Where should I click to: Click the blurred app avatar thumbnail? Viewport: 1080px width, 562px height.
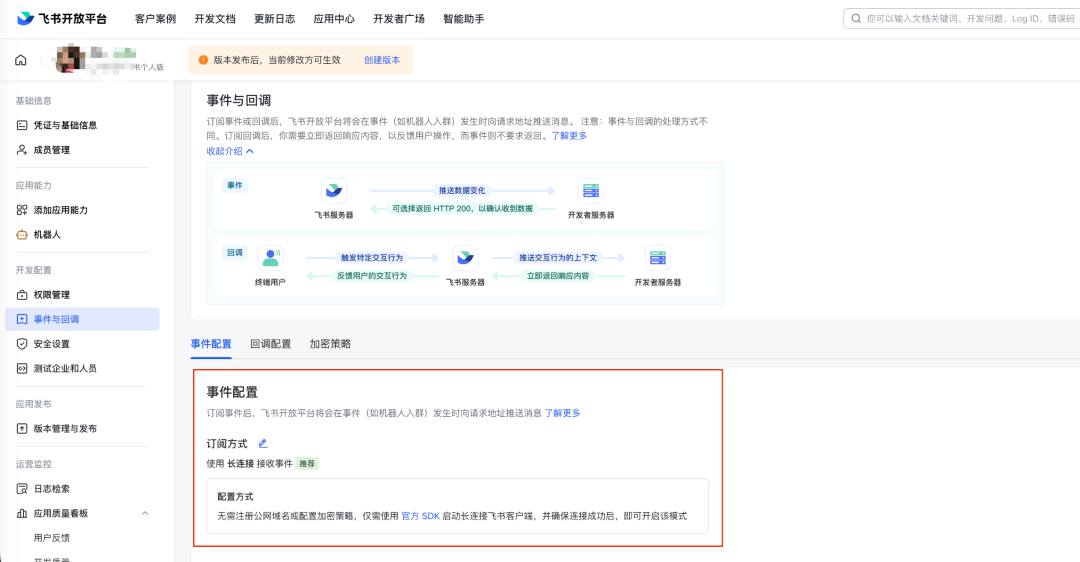[x=70, y=59]
